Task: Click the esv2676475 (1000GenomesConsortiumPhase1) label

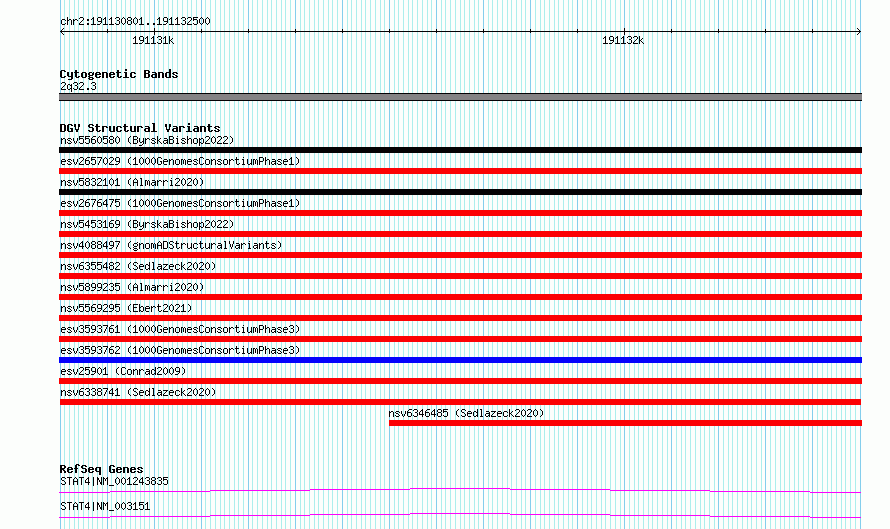Action: click(x=180, y=203)
